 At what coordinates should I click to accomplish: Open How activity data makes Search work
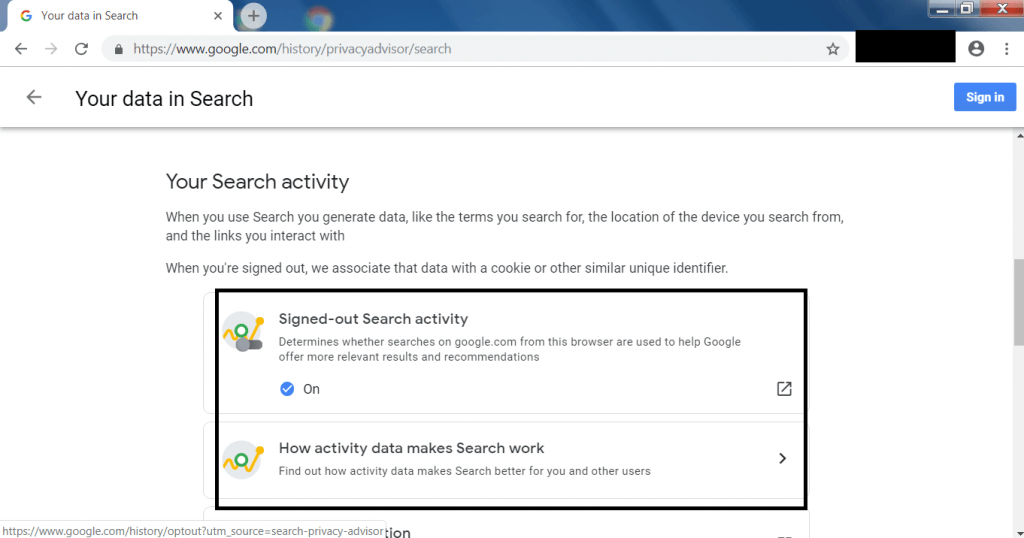(x=411, y=448)
